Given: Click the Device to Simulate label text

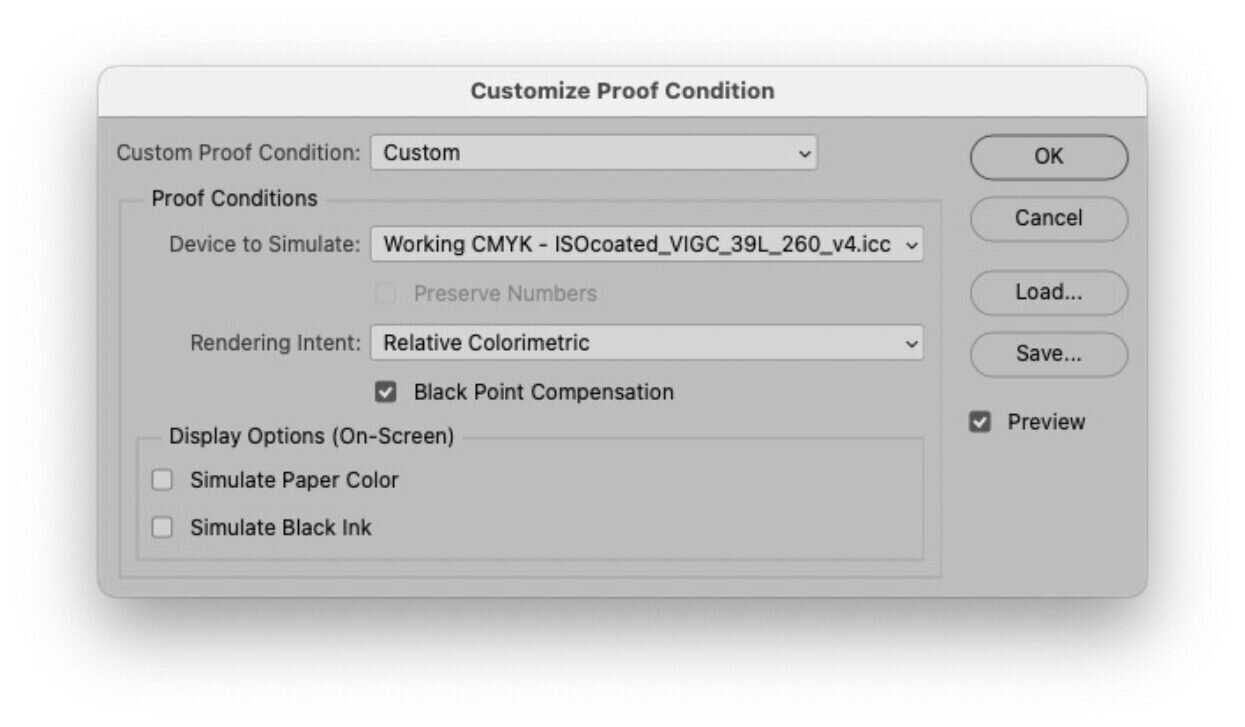Looking at the screenshot, I should [264, 245].
